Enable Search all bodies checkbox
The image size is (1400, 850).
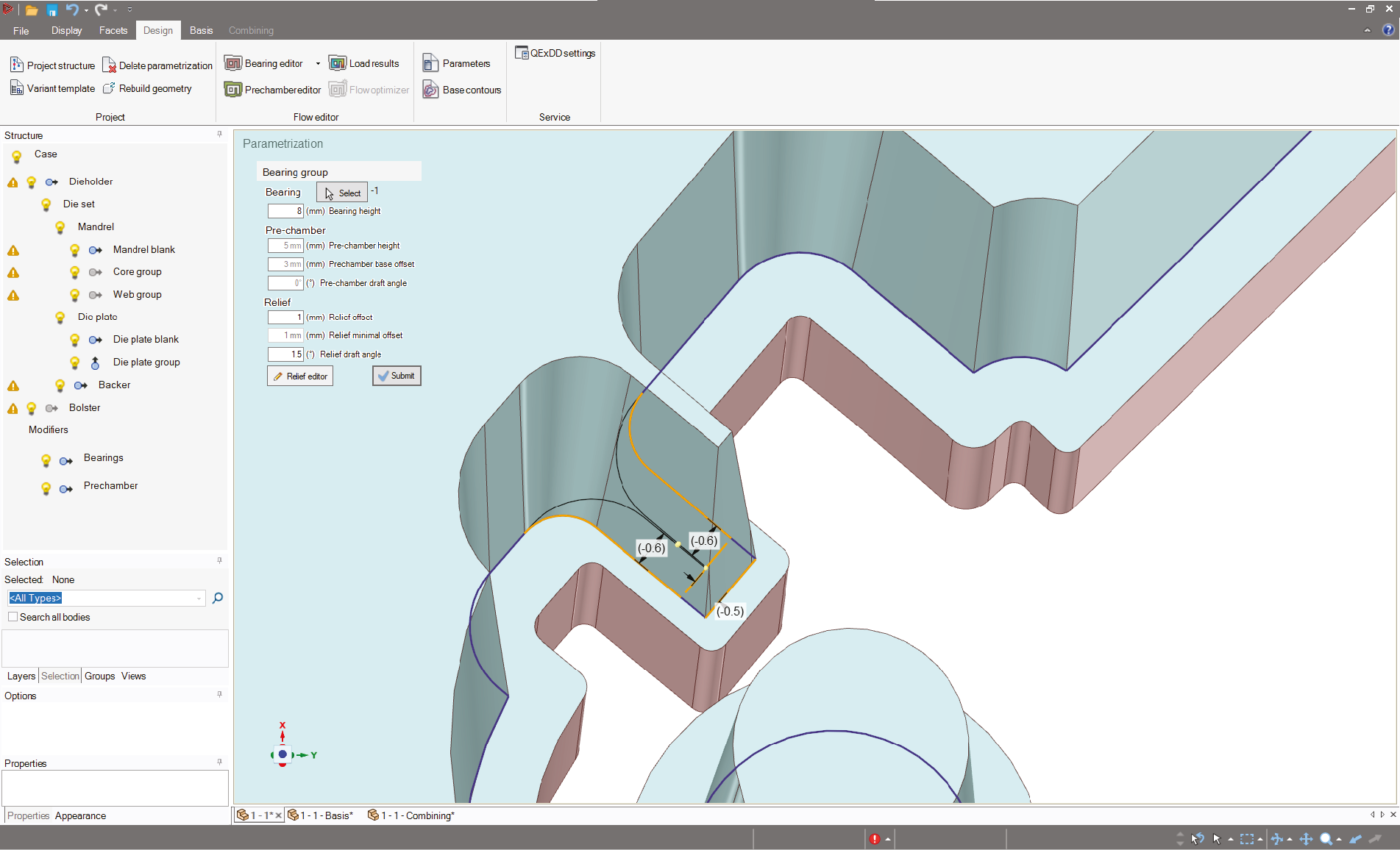(x=13, y=617)
